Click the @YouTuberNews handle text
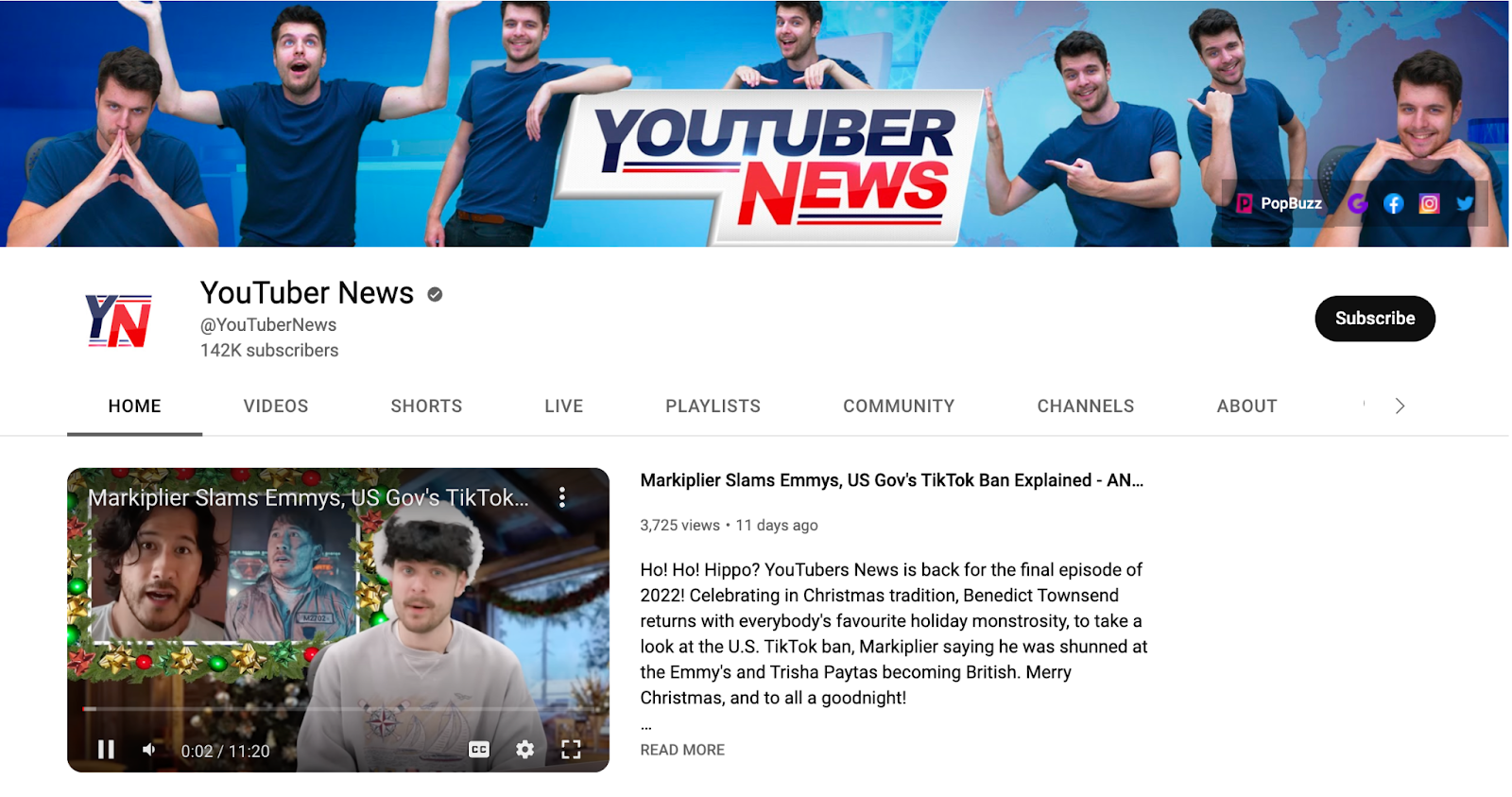 point(268,324)
